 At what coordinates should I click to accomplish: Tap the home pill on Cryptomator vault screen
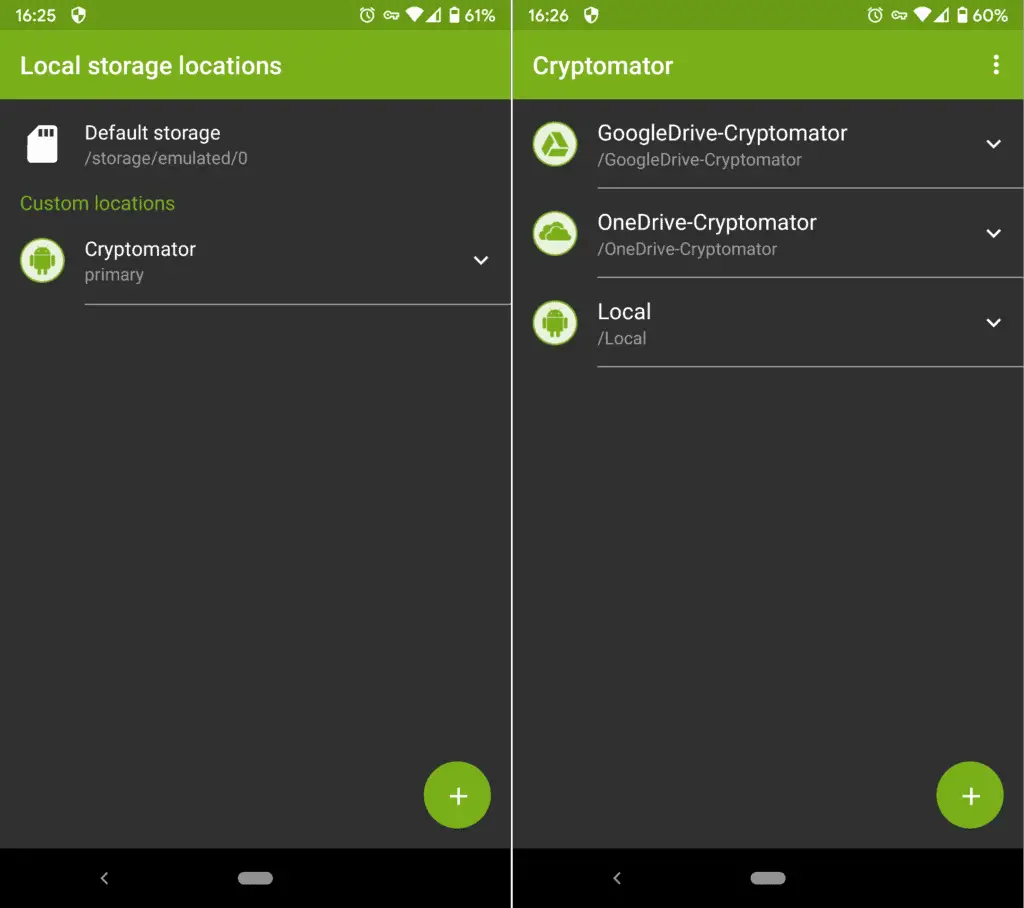(768, 878)
